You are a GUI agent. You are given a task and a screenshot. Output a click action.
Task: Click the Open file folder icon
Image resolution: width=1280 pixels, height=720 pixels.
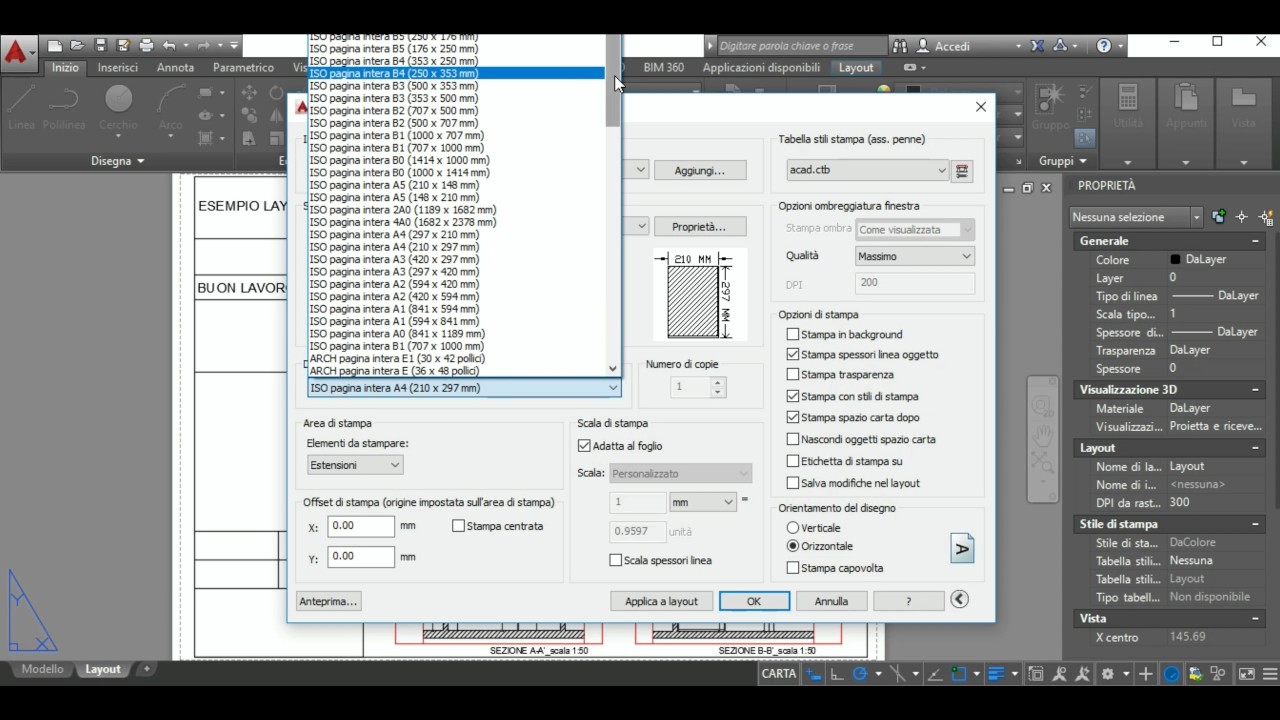point(78,46)
